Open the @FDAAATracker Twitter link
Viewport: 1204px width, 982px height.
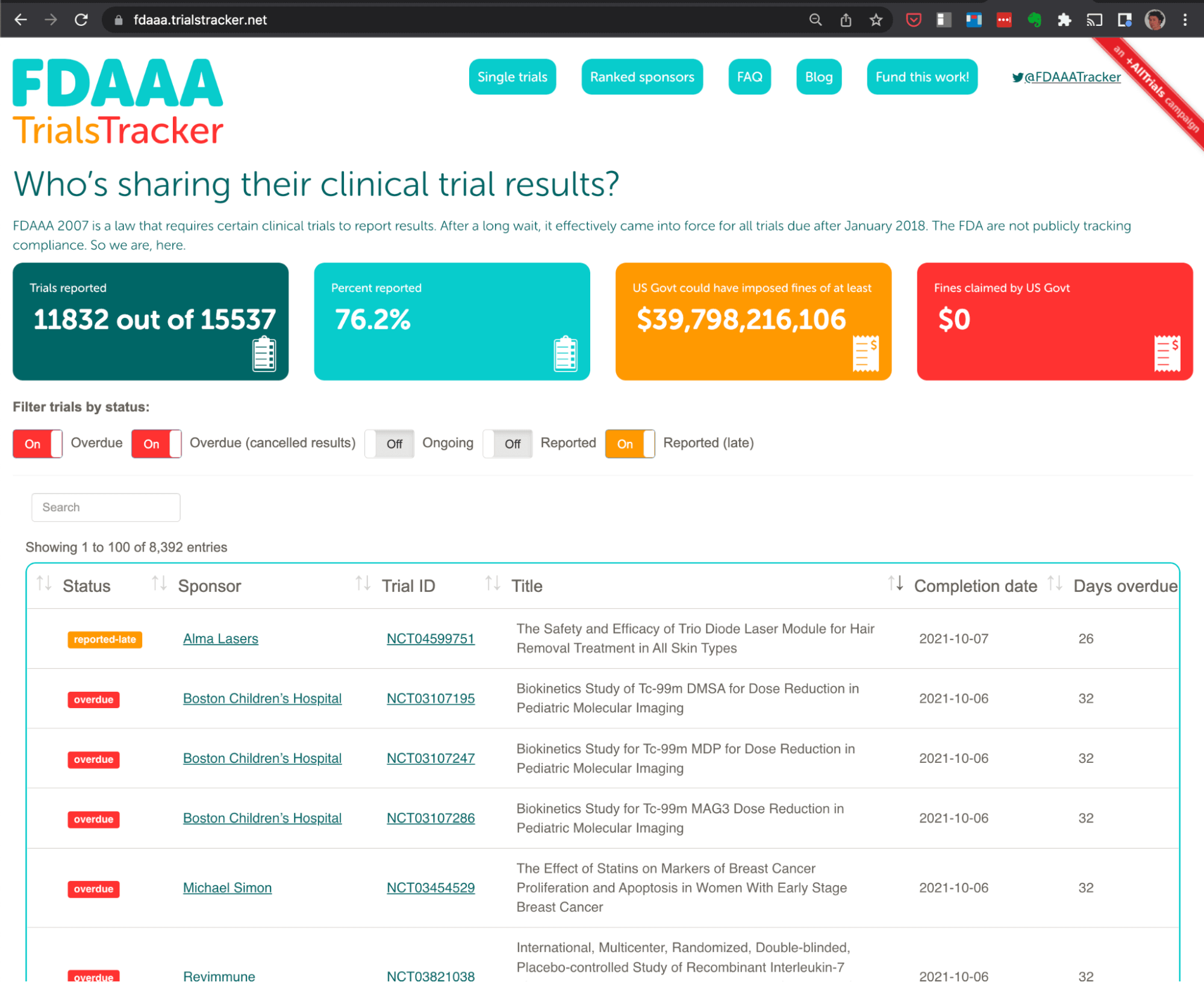(1072, 77)
